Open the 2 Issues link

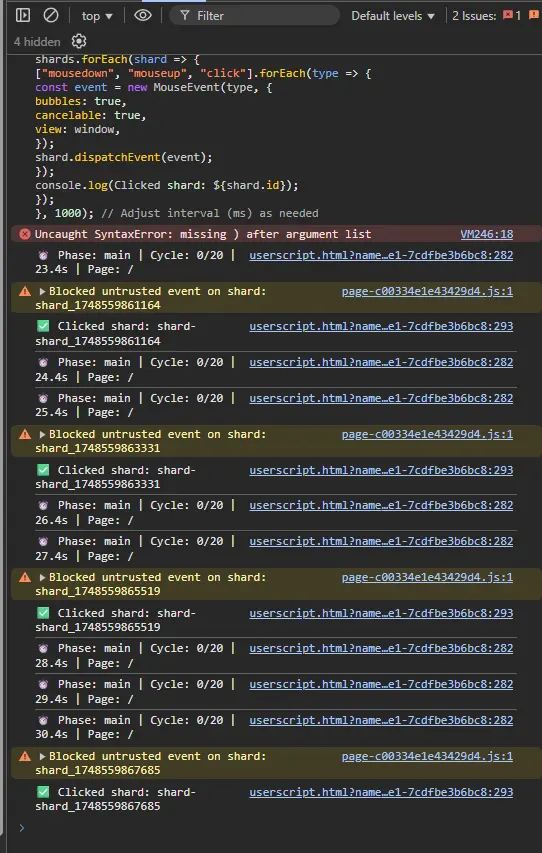474,16
